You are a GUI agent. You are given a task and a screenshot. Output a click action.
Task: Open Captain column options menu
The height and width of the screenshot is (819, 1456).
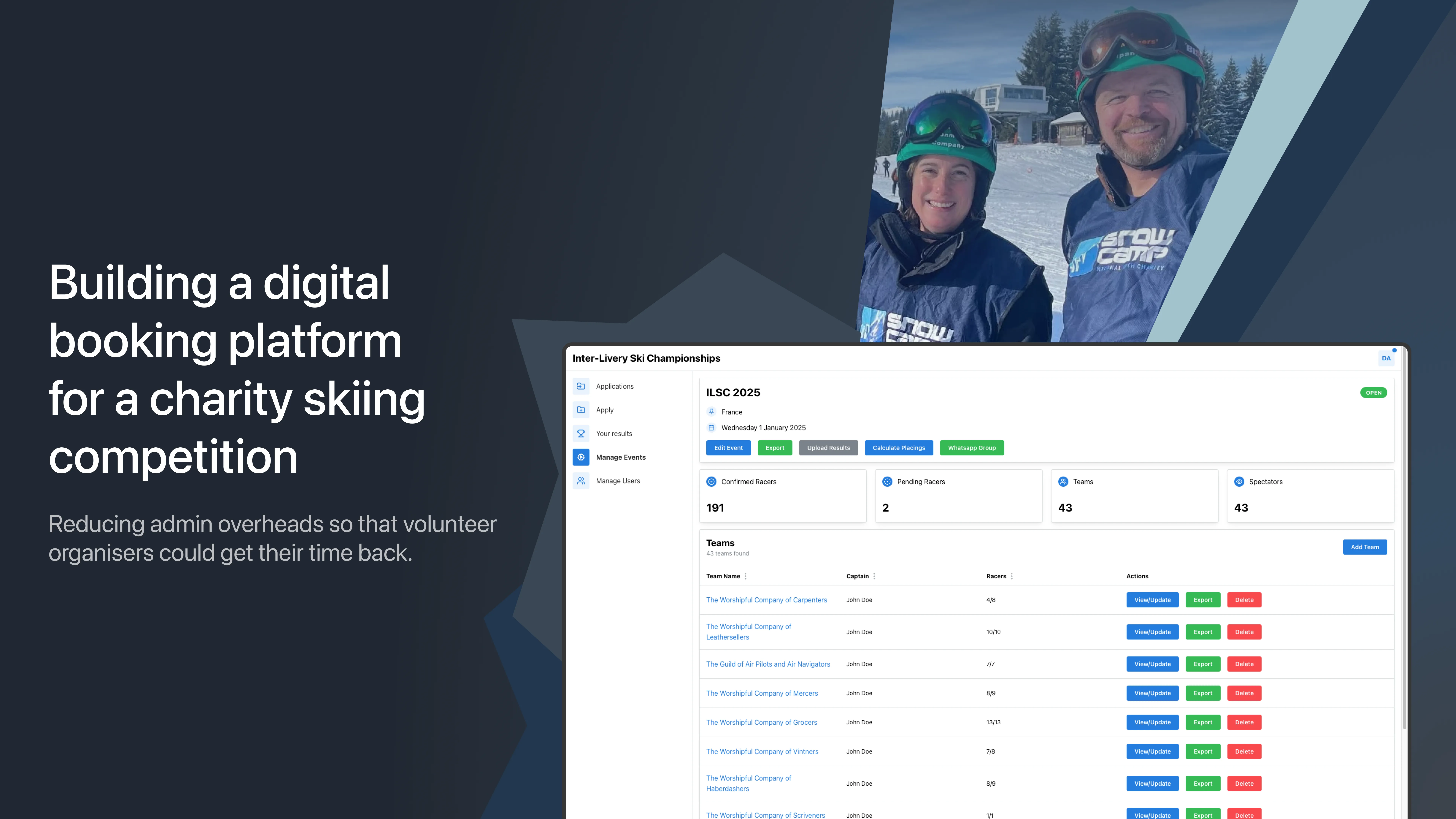tap(874, 577)
